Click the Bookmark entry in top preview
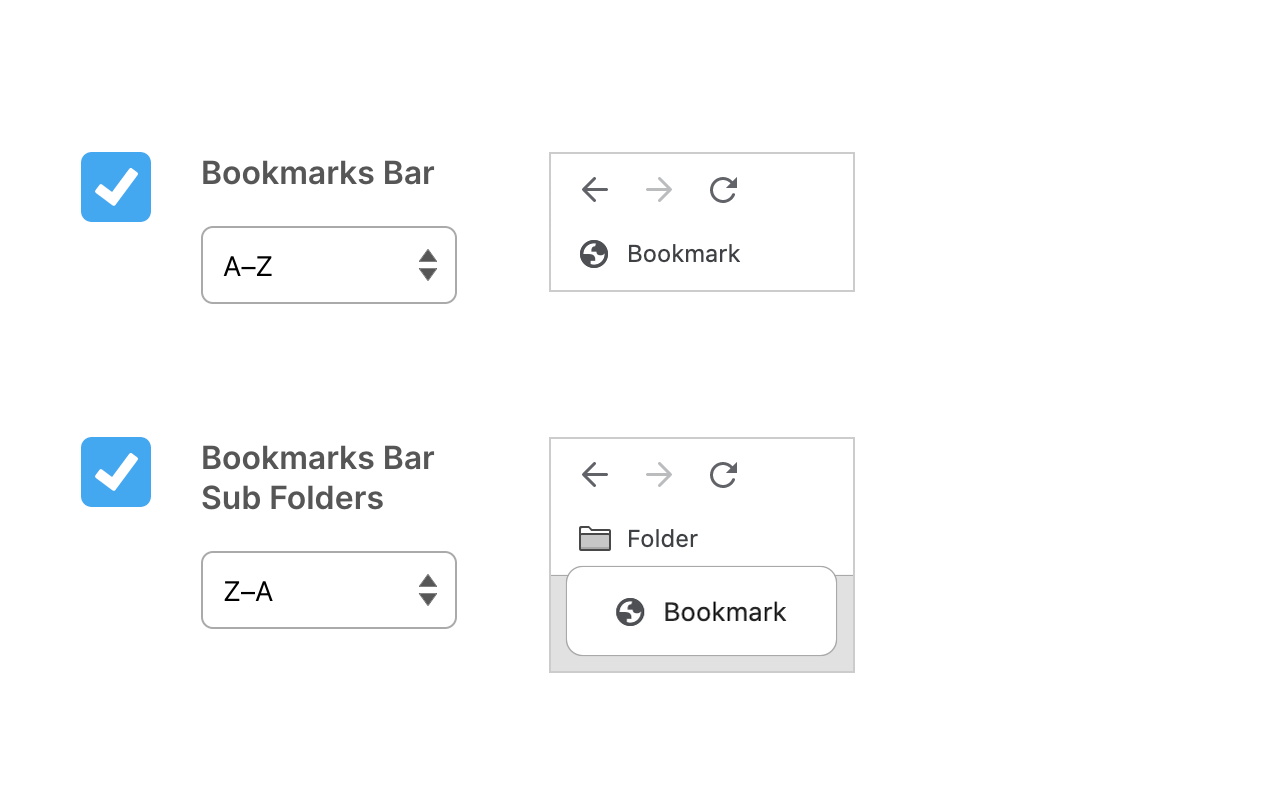This screenshot has height=800, width=1280. [683, 254]
